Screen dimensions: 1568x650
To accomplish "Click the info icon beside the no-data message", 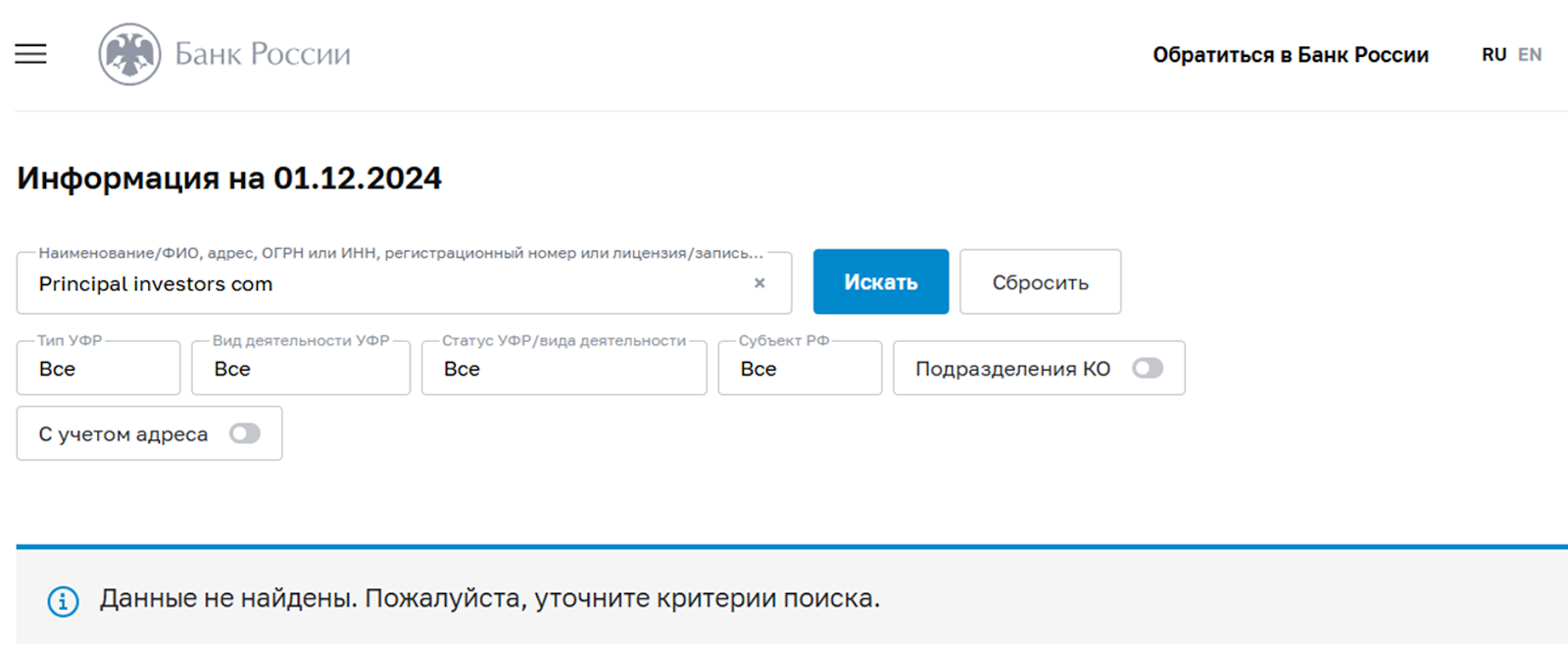I will click(x=64, y=600).
